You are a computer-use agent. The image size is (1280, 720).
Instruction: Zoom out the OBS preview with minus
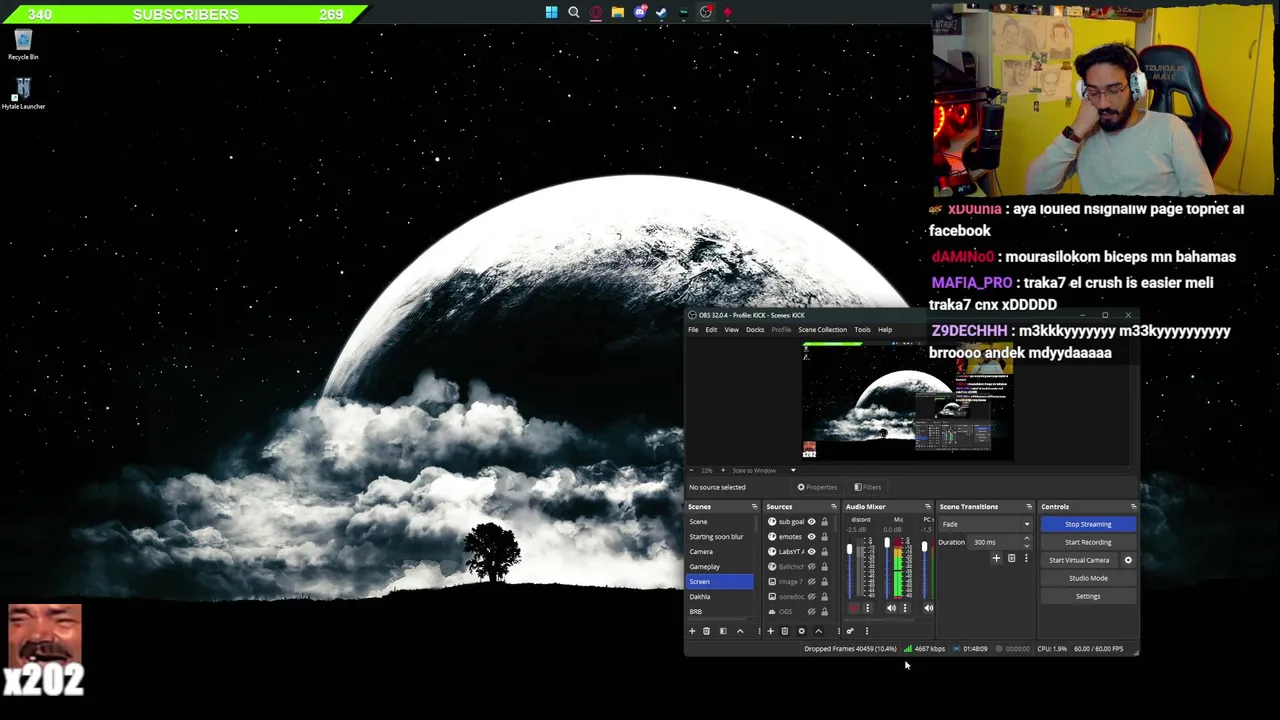pos(693,470)
